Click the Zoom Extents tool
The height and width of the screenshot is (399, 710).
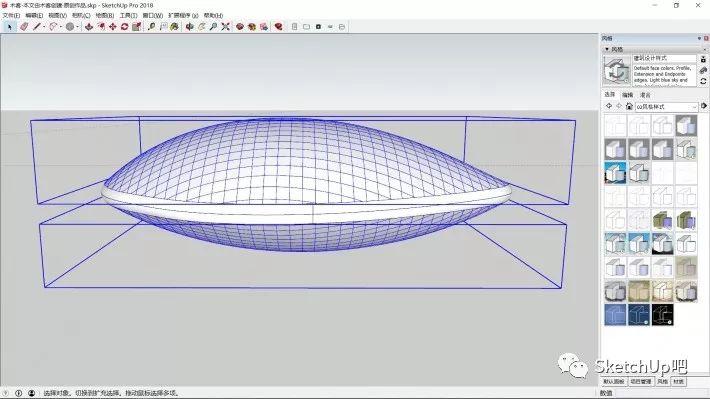[225, 27]
